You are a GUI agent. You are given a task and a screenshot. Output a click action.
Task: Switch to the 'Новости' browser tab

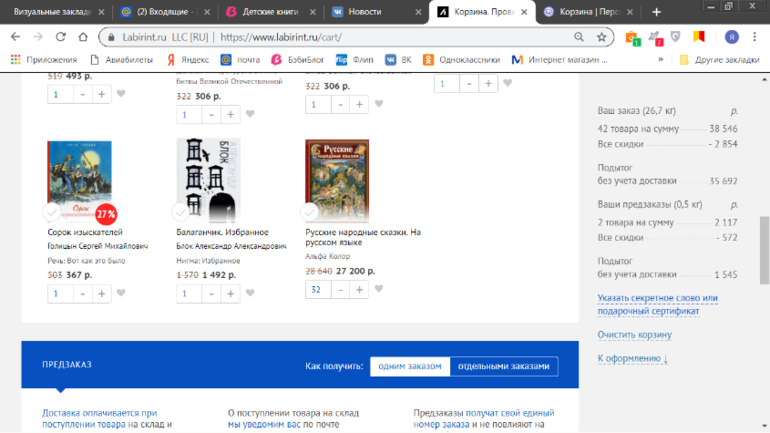pos(375,12)
